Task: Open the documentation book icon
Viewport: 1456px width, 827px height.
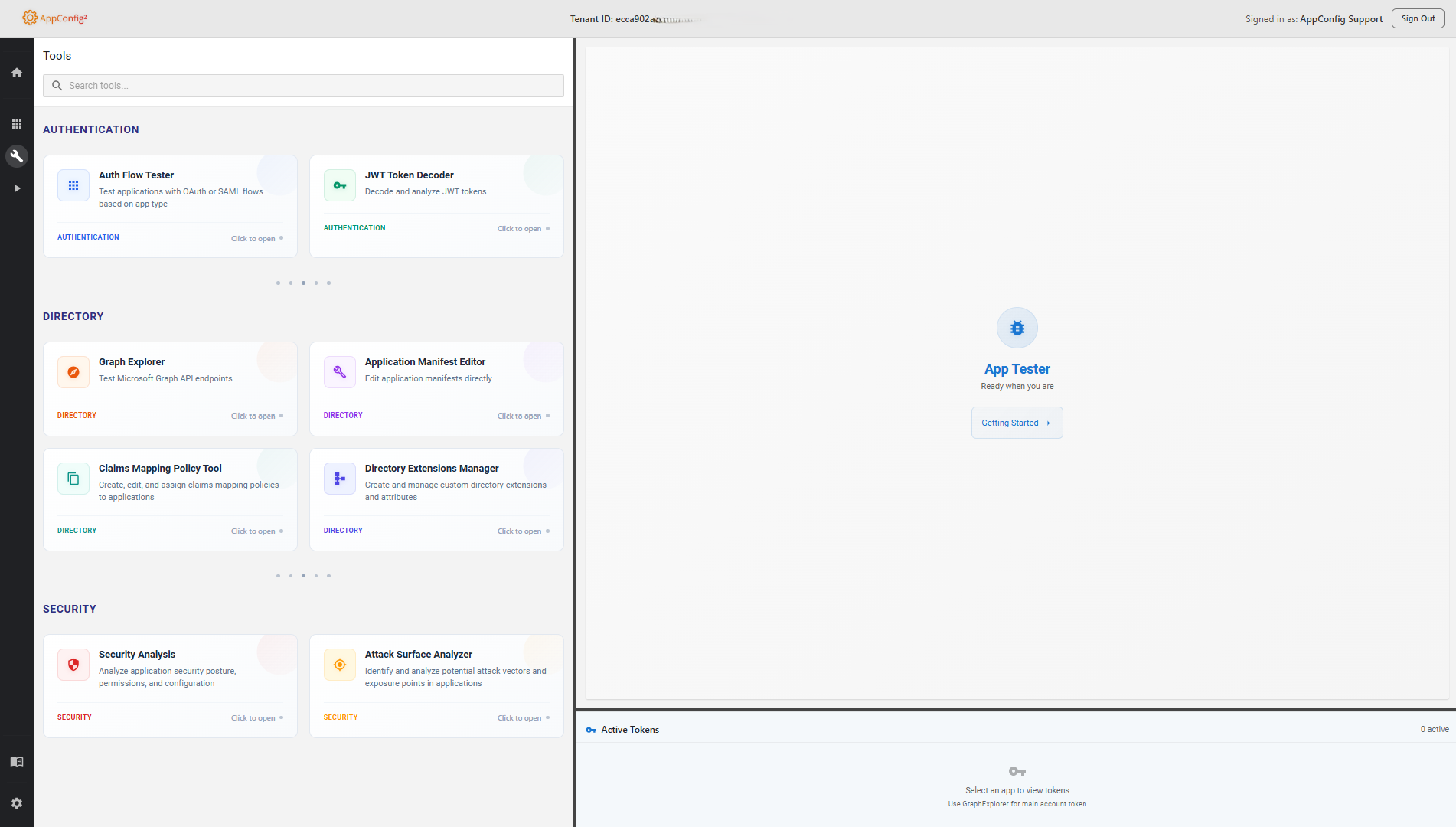Action: coord(17,762)
